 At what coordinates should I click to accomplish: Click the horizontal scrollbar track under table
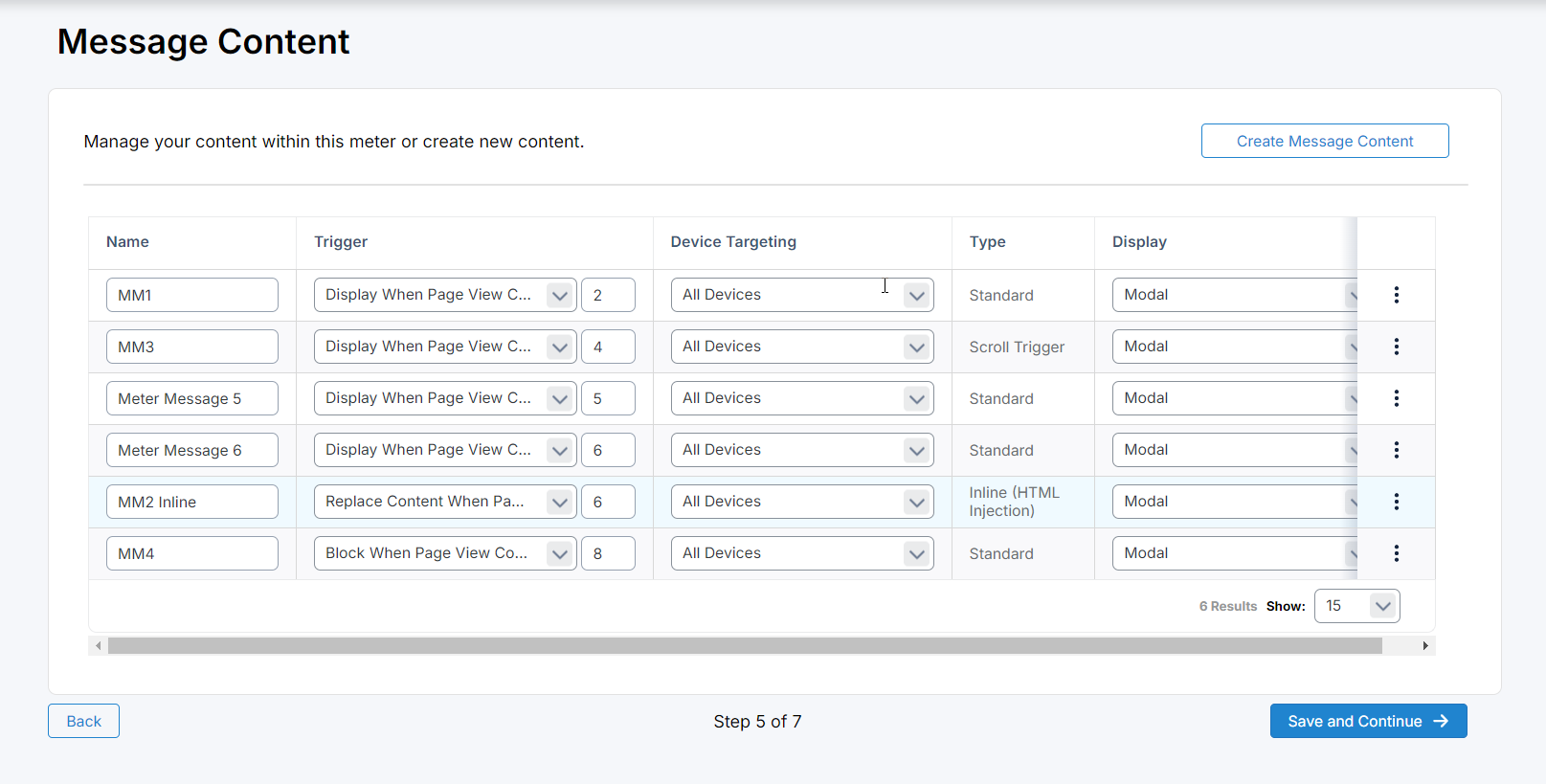1402,646
